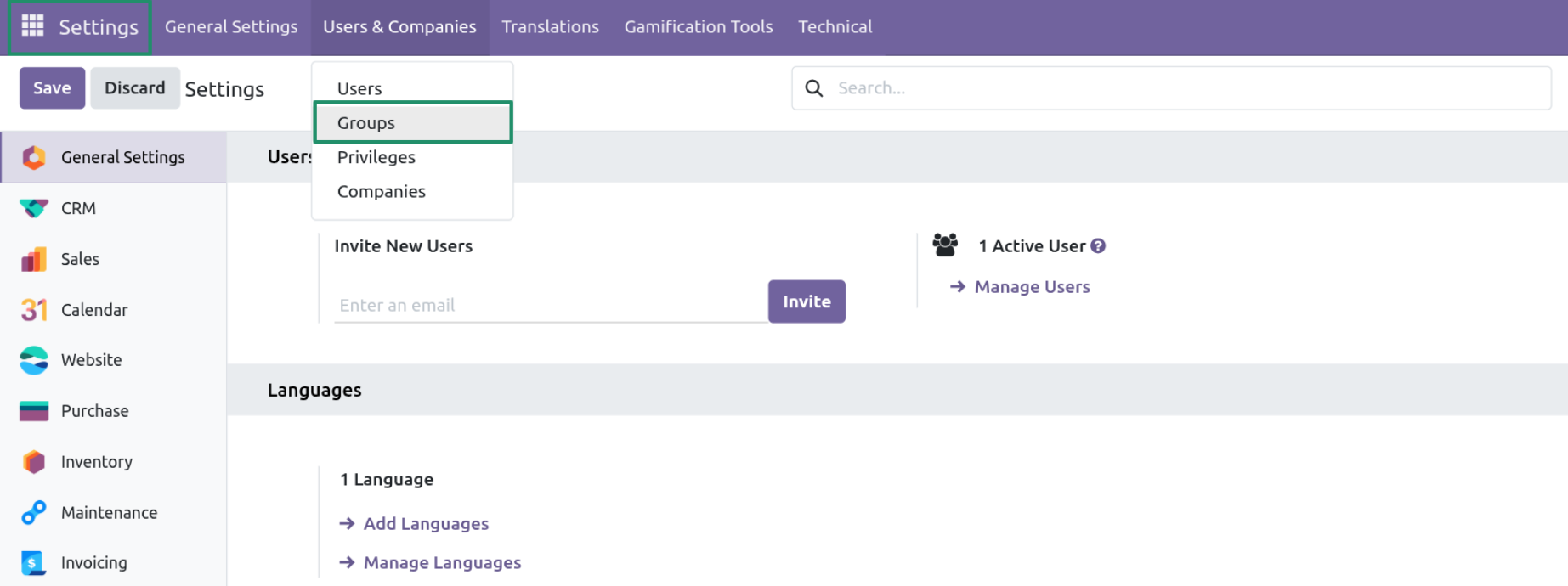Click the Website globe icon
The width and height of the screenshot is (1568, 586).
34,360
